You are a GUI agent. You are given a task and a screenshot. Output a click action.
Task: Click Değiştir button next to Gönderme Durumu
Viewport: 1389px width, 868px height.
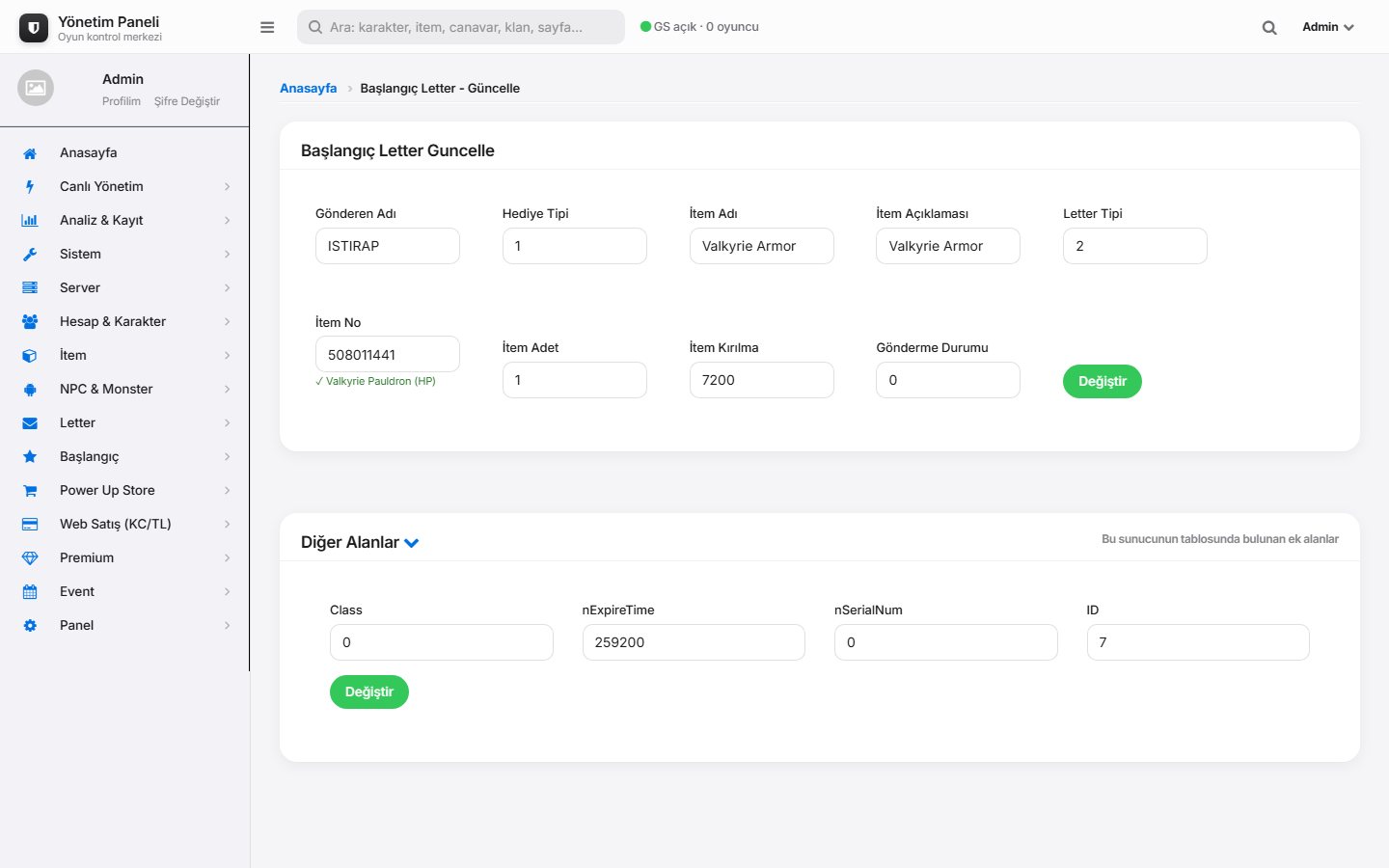pyautogui.click(x=1103, y=381)
